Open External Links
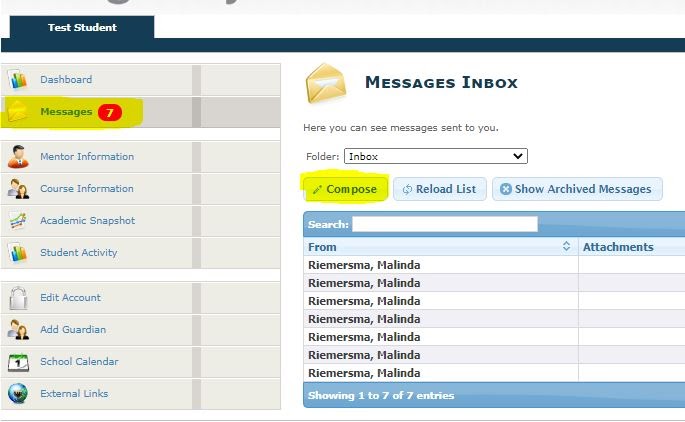 pyautogui.click(x=74, y=394)
